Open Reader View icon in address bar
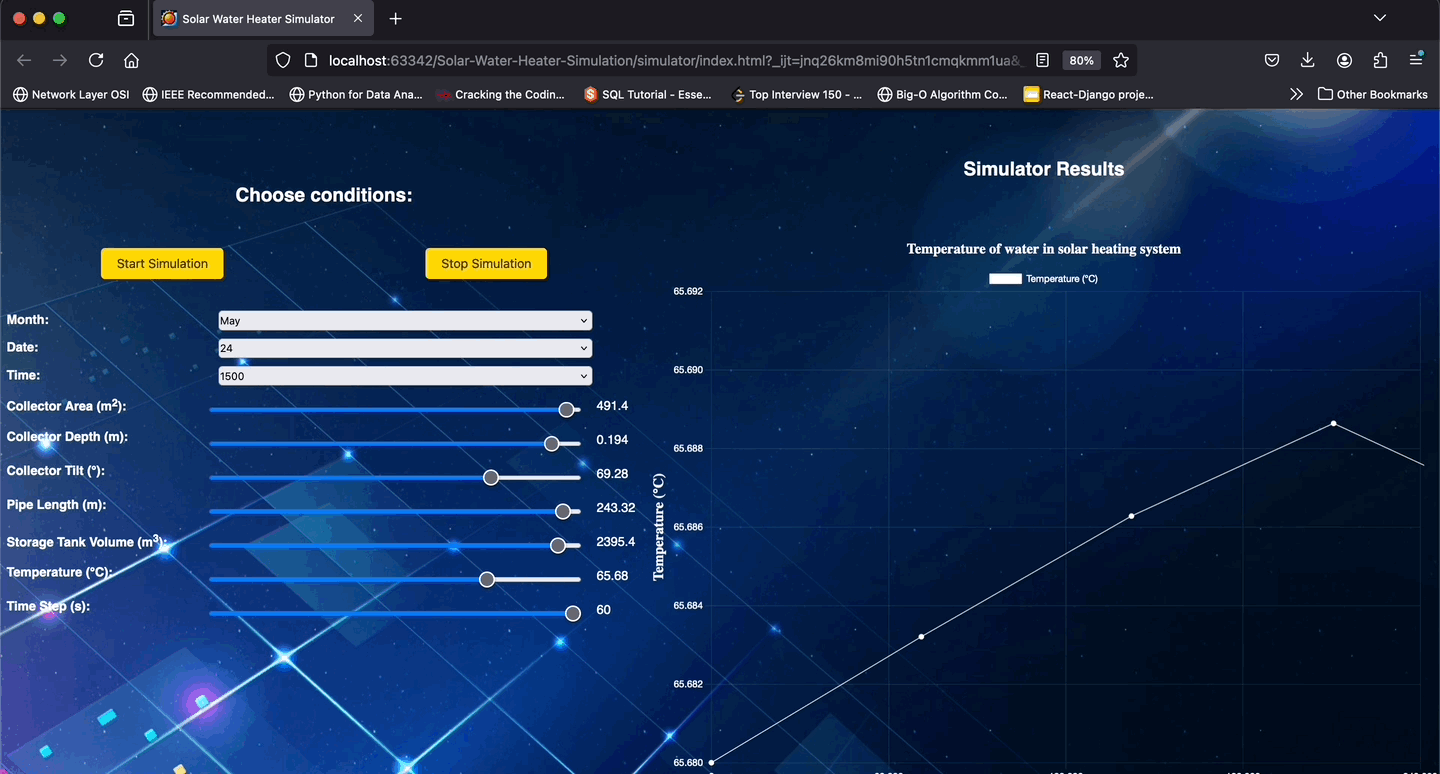 click(1043, 60)
